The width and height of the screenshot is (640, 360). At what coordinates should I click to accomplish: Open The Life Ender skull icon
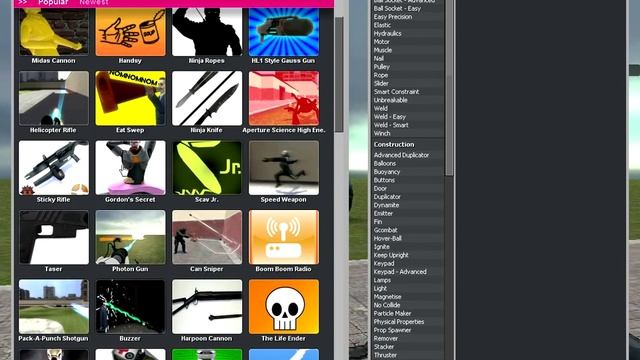point(284,307)
